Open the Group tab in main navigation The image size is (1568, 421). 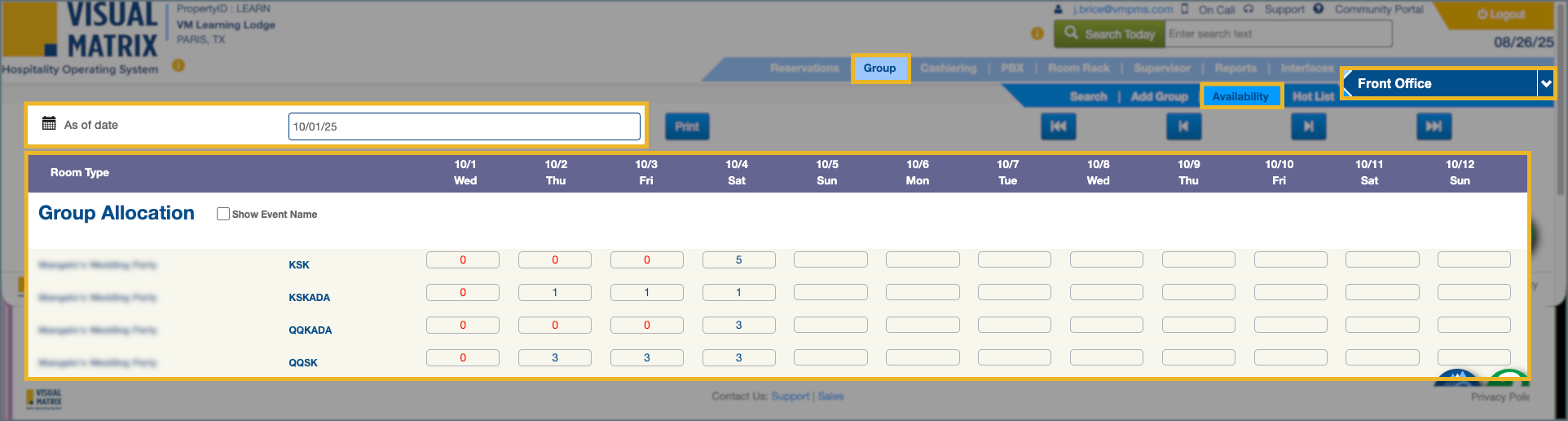click(x=879, y=68)
